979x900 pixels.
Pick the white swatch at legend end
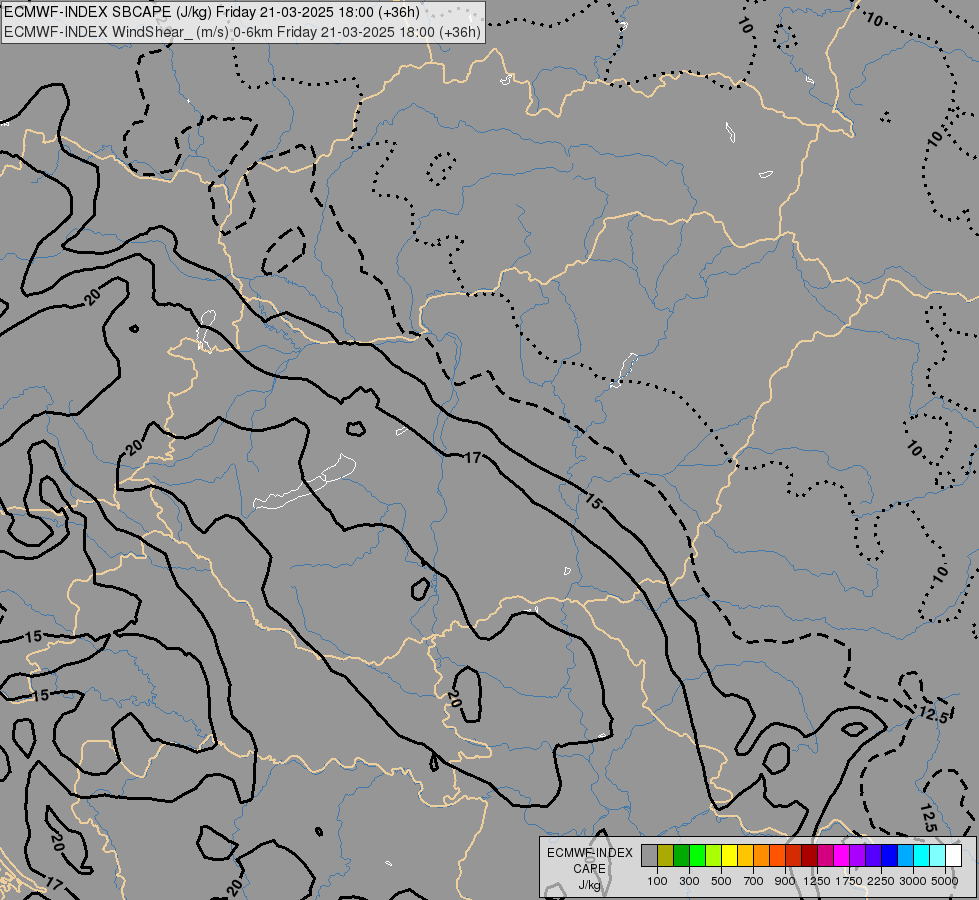(x=955, y=856)
